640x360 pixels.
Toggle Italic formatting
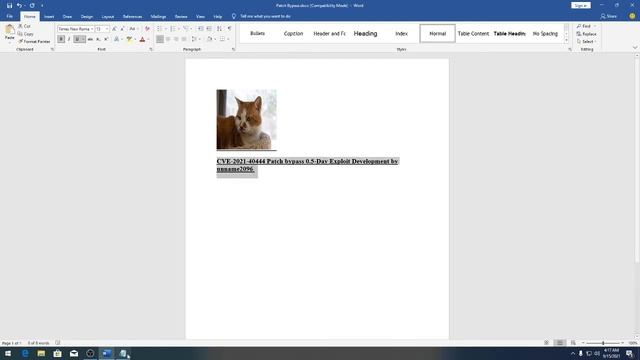click(x=69, y=39)
